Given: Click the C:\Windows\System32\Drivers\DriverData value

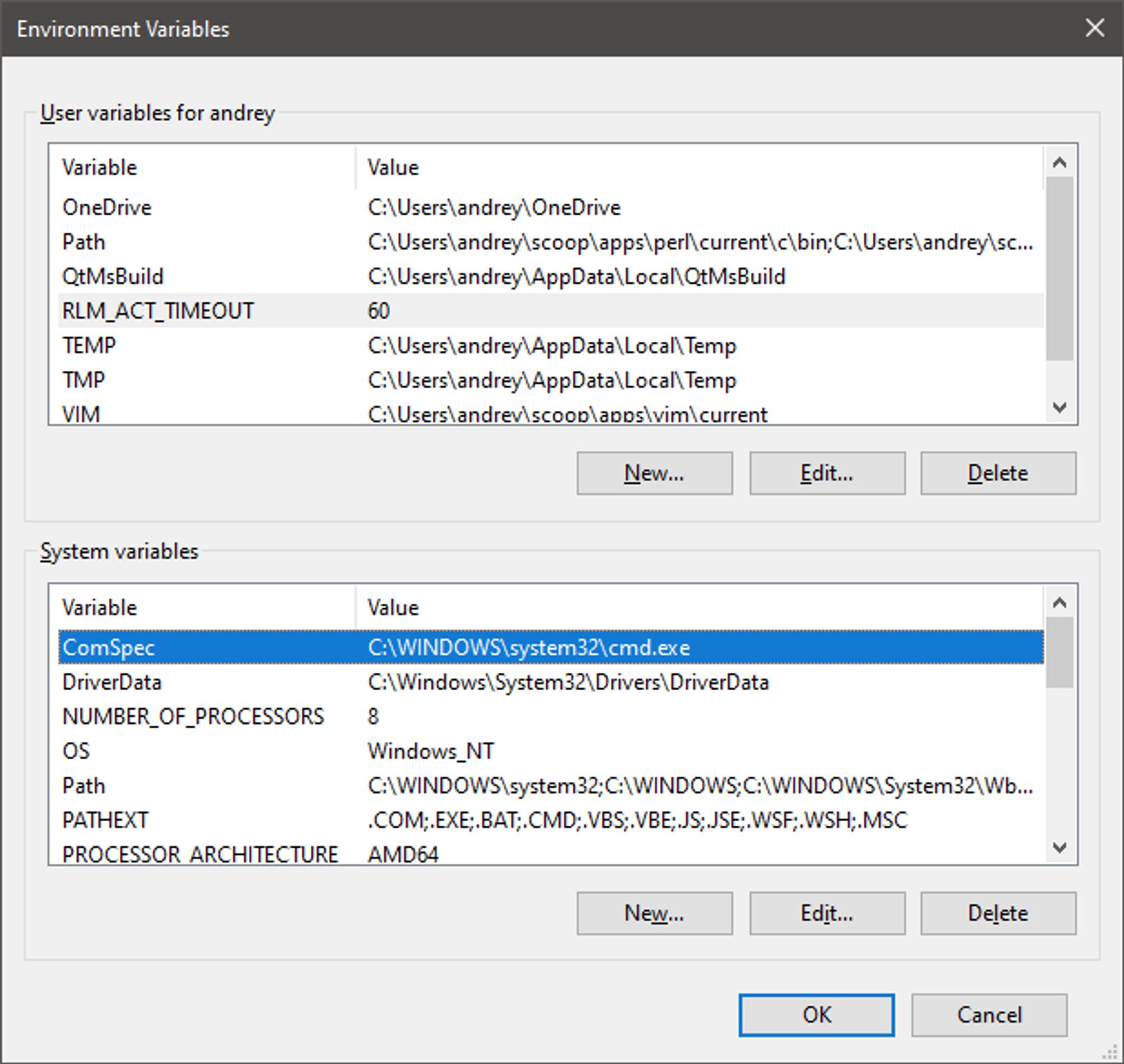Looking at the screenshot, I should pyautogui.click(x=568, y=682).
